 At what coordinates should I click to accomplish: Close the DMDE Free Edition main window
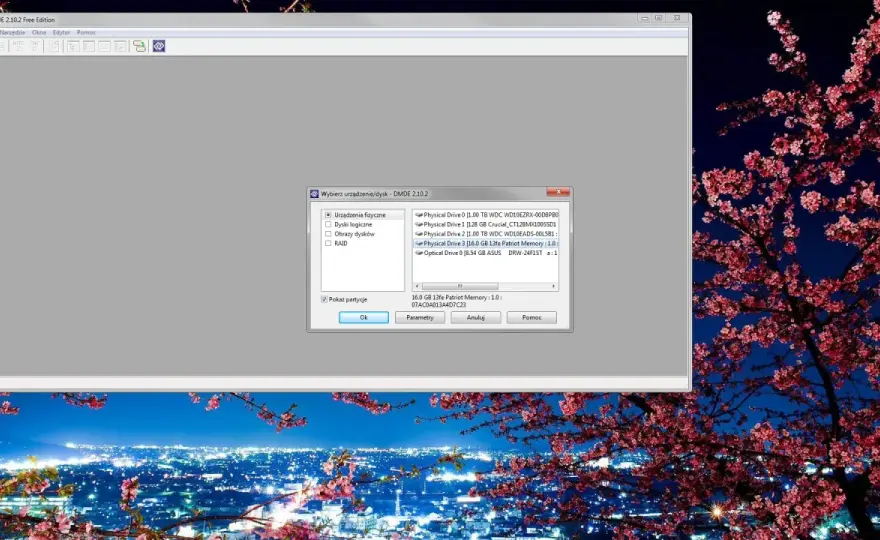[677, 18]
